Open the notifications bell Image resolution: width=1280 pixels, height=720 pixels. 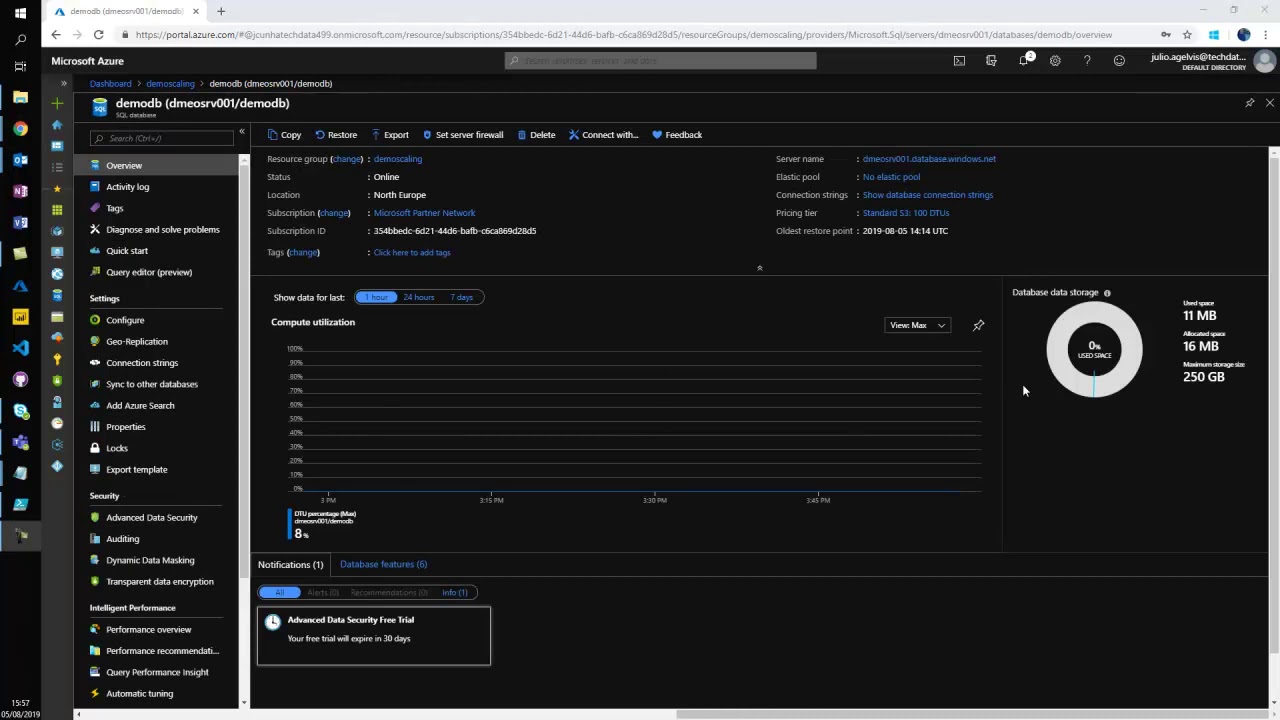point(1024,61)
